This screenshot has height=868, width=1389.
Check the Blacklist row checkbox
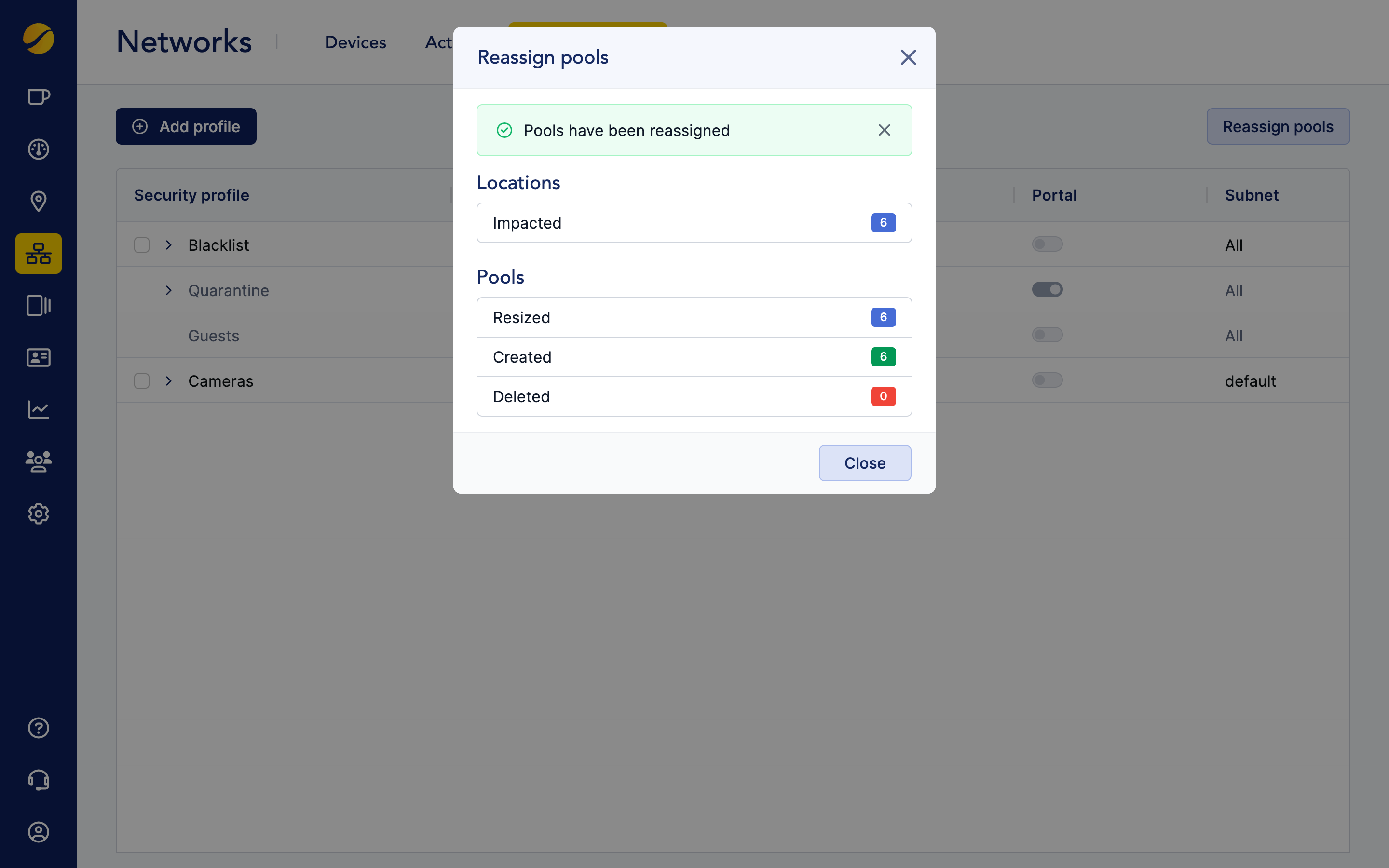click(142, 245)
